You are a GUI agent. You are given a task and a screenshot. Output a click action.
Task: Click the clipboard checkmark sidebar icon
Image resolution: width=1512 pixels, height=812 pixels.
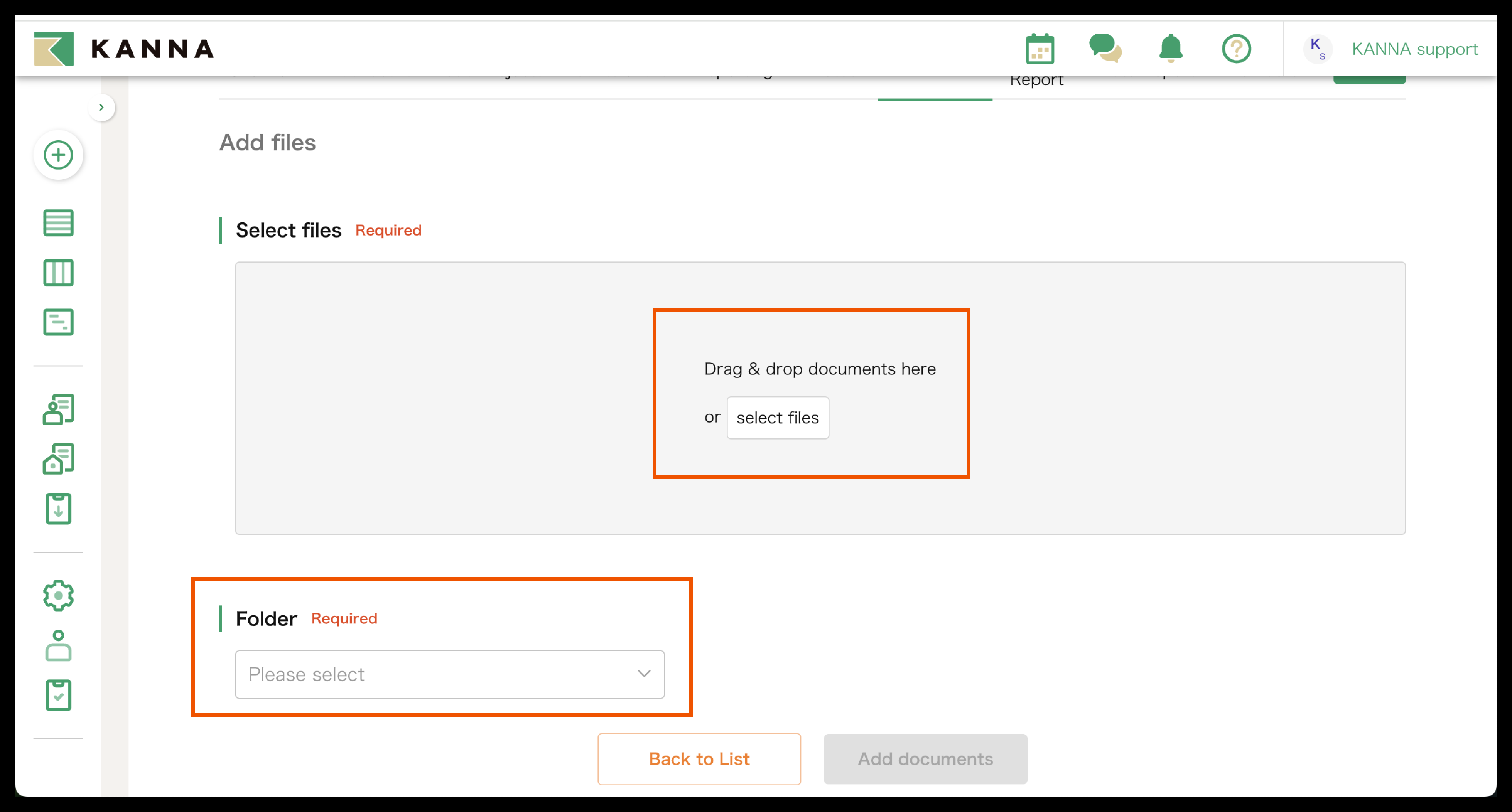pyautogui.click(x=58, y=695)
